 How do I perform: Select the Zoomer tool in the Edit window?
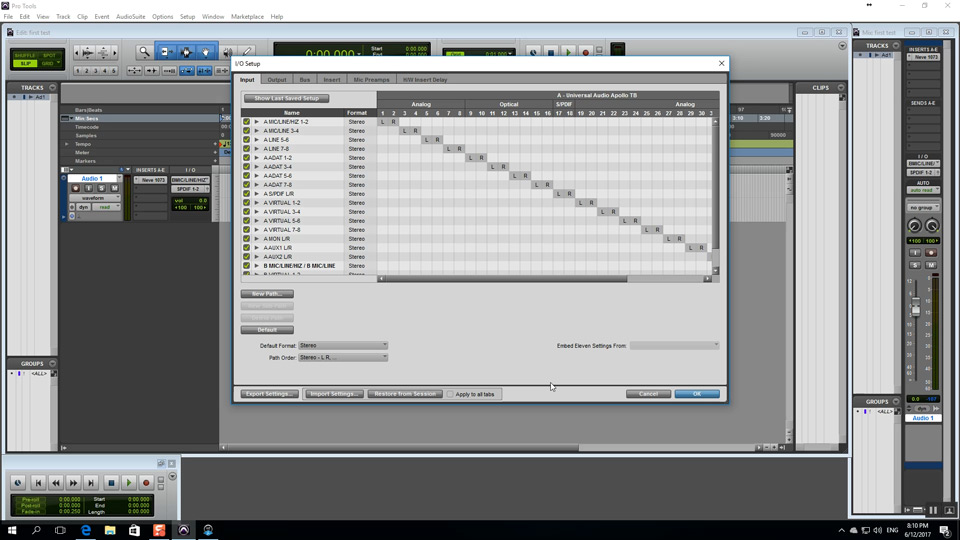click(x=144, y=53)
